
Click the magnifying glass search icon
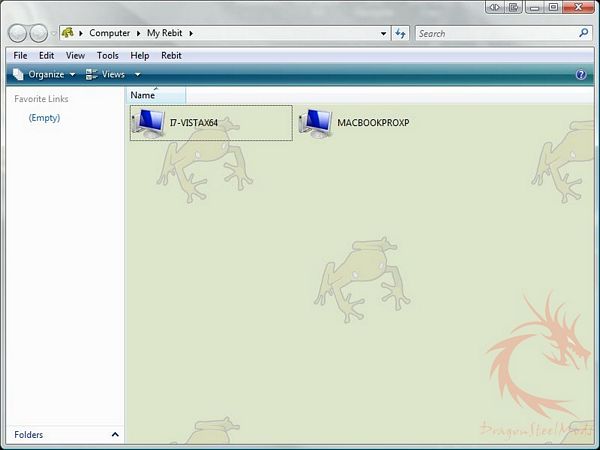click(x=584, y=33)
